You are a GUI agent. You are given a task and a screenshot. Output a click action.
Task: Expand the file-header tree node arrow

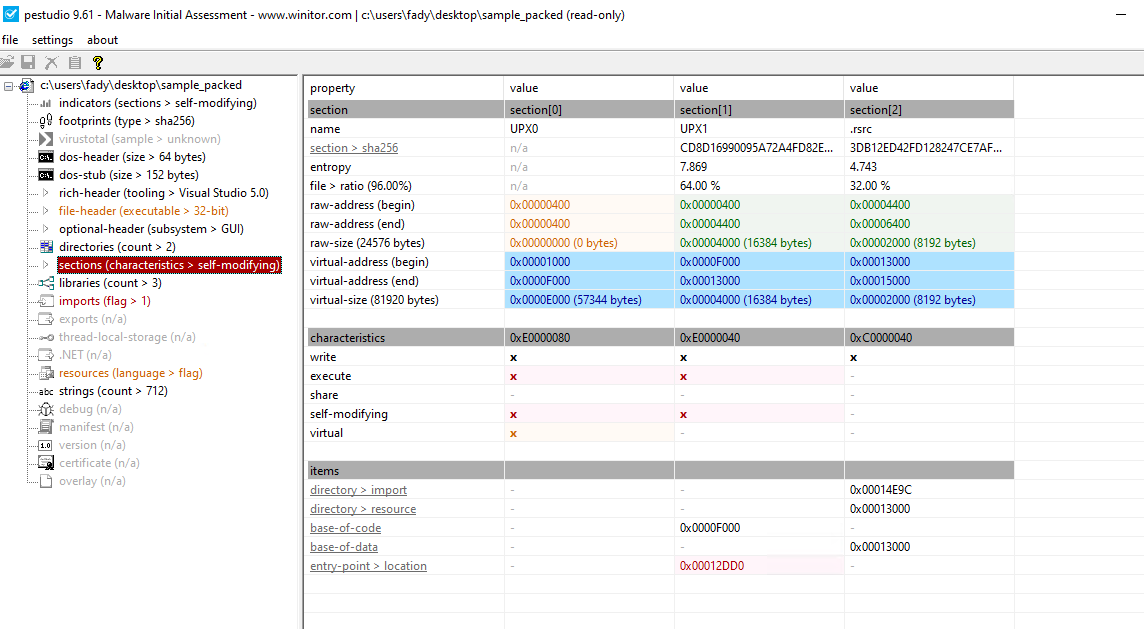click(x=45, y=211)
